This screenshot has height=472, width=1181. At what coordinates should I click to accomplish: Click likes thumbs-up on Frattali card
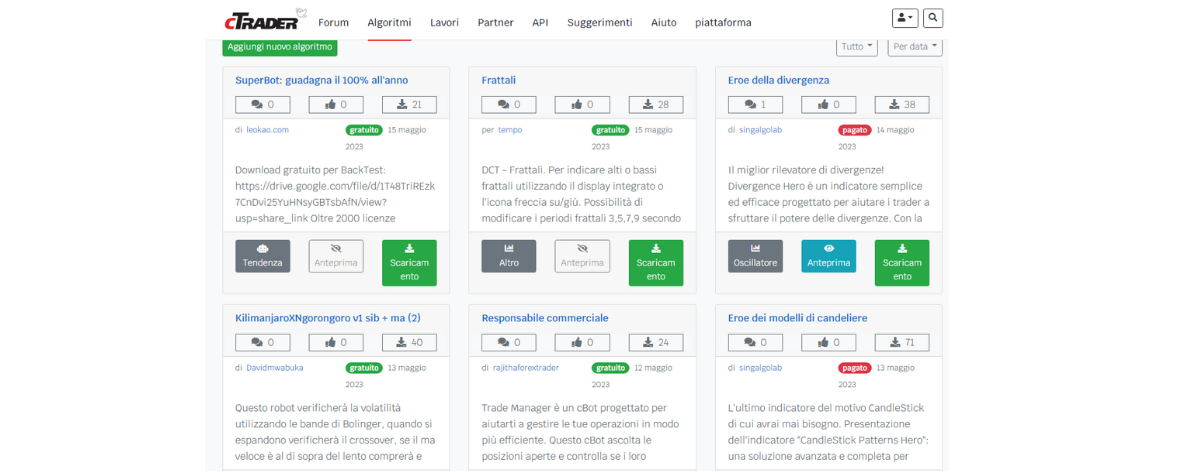(582, 105)
